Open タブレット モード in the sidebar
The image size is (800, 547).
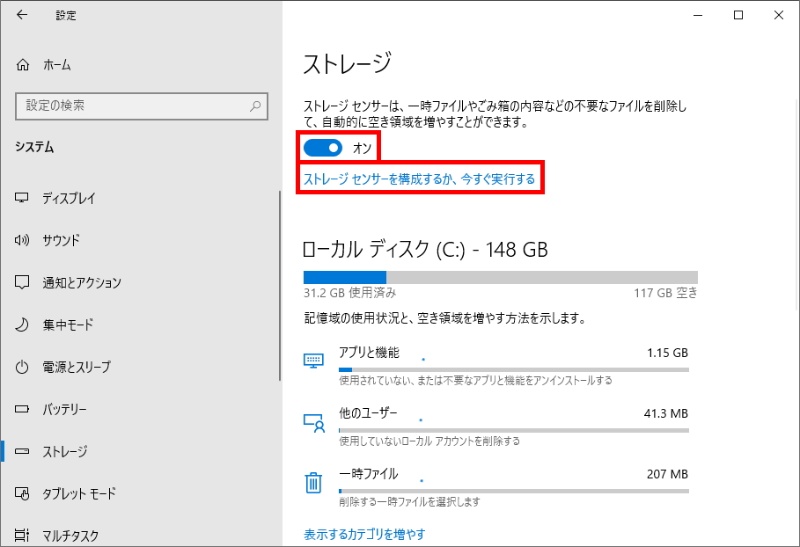click(x=78, y=494)
